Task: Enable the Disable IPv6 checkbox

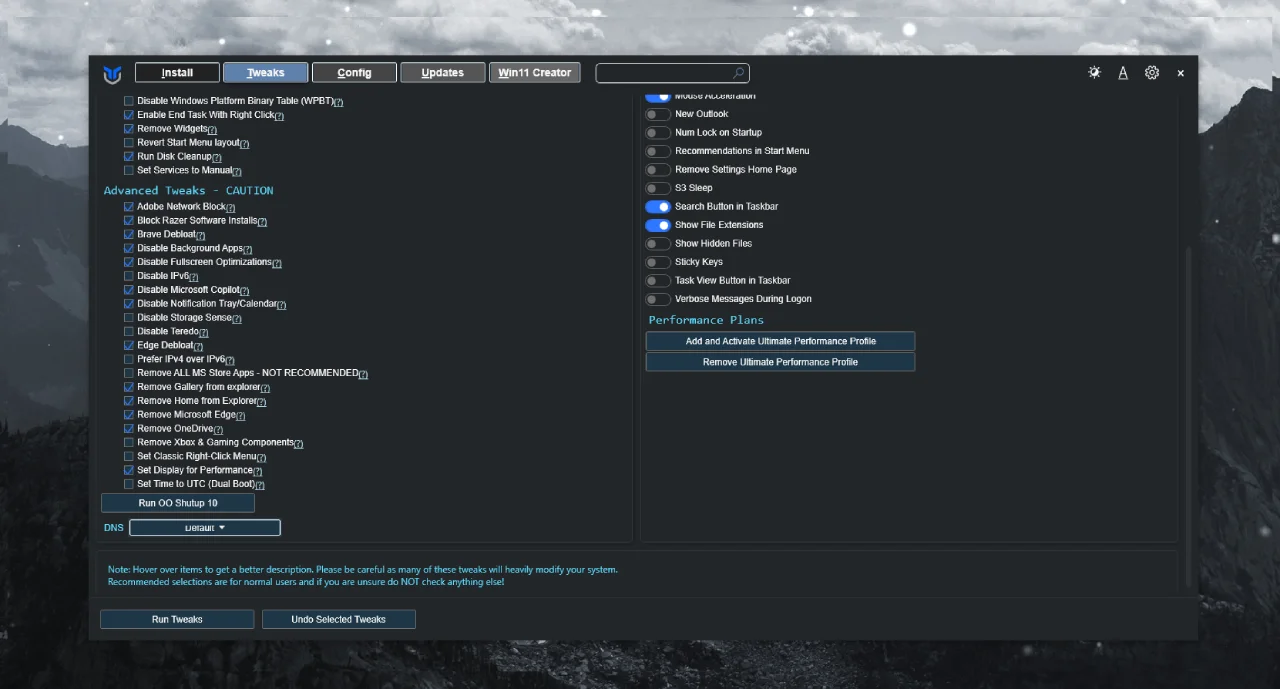Action: click(128, 276)
